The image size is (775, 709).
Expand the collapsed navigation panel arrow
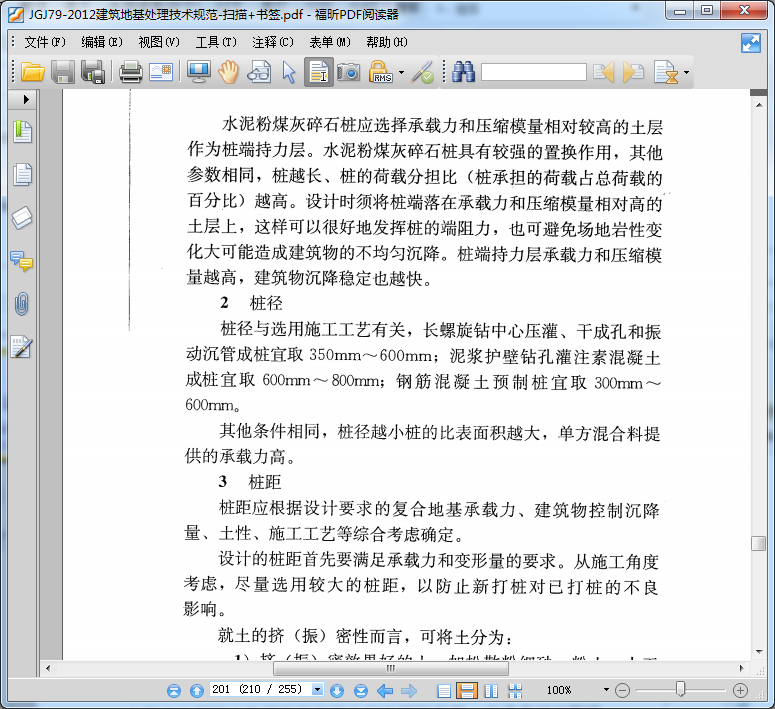point(26,100)
